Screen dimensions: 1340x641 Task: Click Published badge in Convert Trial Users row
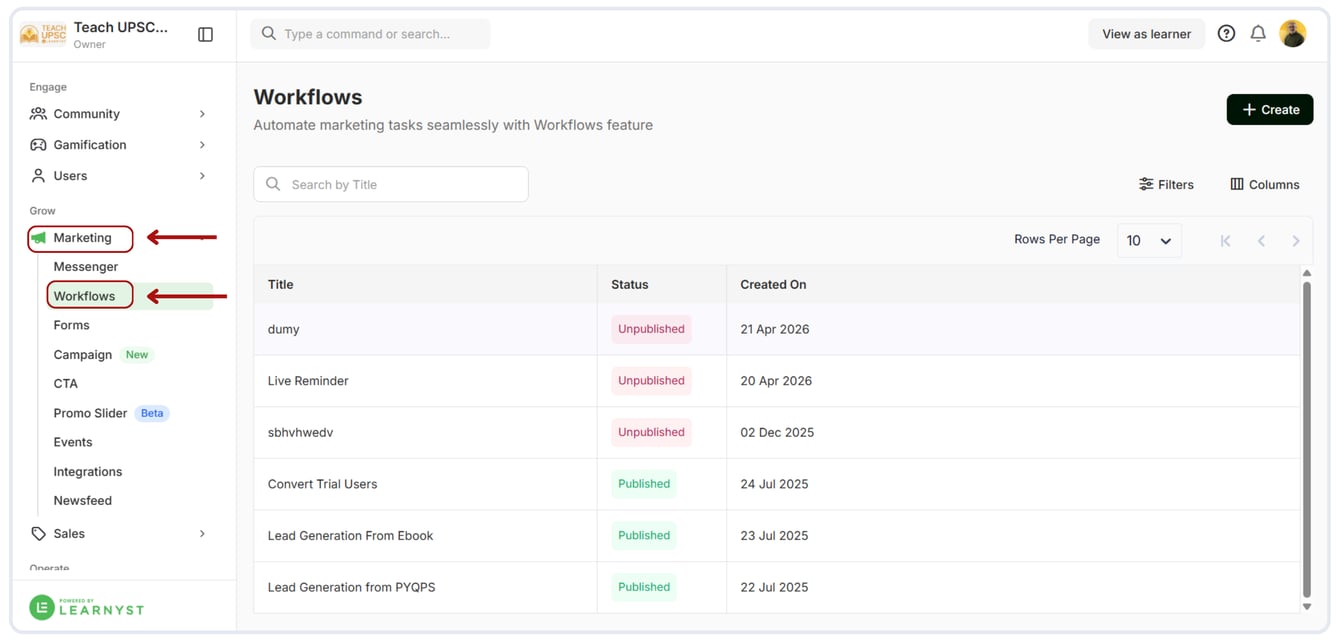point(644,484)
